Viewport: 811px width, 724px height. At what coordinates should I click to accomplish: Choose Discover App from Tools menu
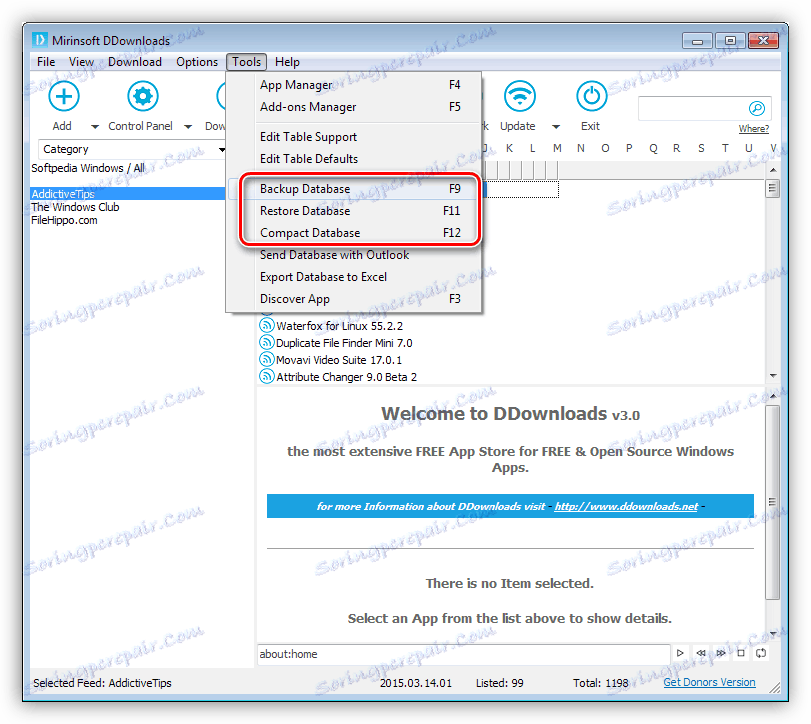click(x=354, y=299)
